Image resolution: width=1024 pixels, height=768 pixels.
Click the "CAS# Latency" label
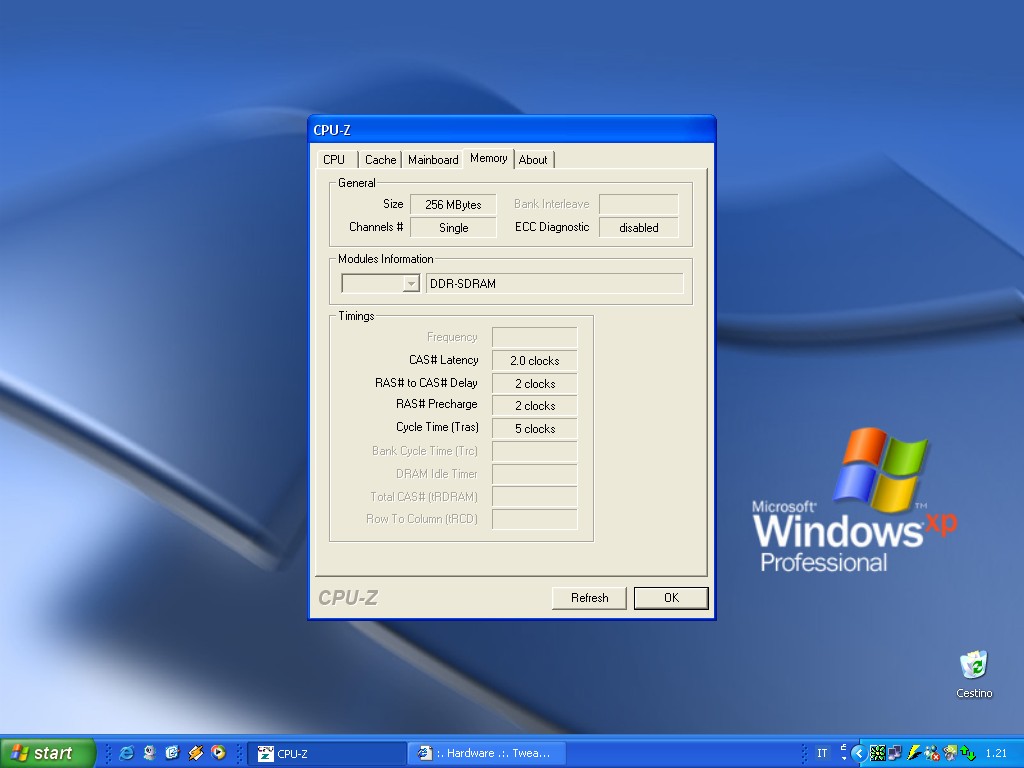(443, 360)
